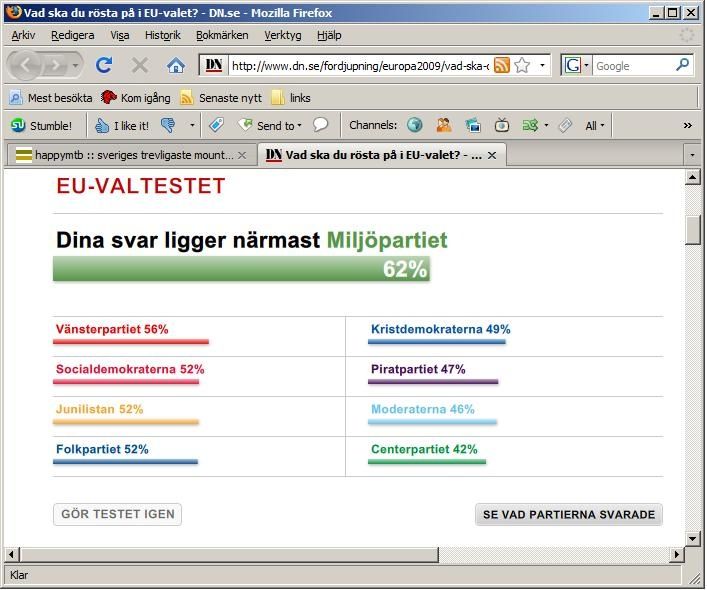Show more toolbar items chevron
The image size is (707, 590).
[687, 126]
